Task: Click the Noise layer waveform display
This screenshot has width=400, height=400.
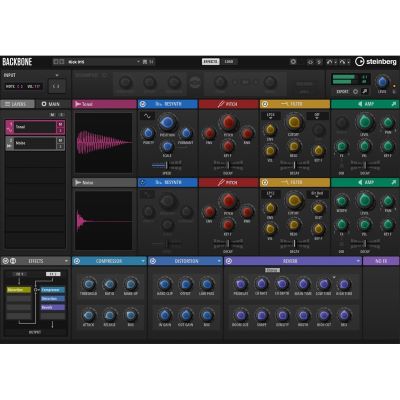Action: click(x=104, y=220)
